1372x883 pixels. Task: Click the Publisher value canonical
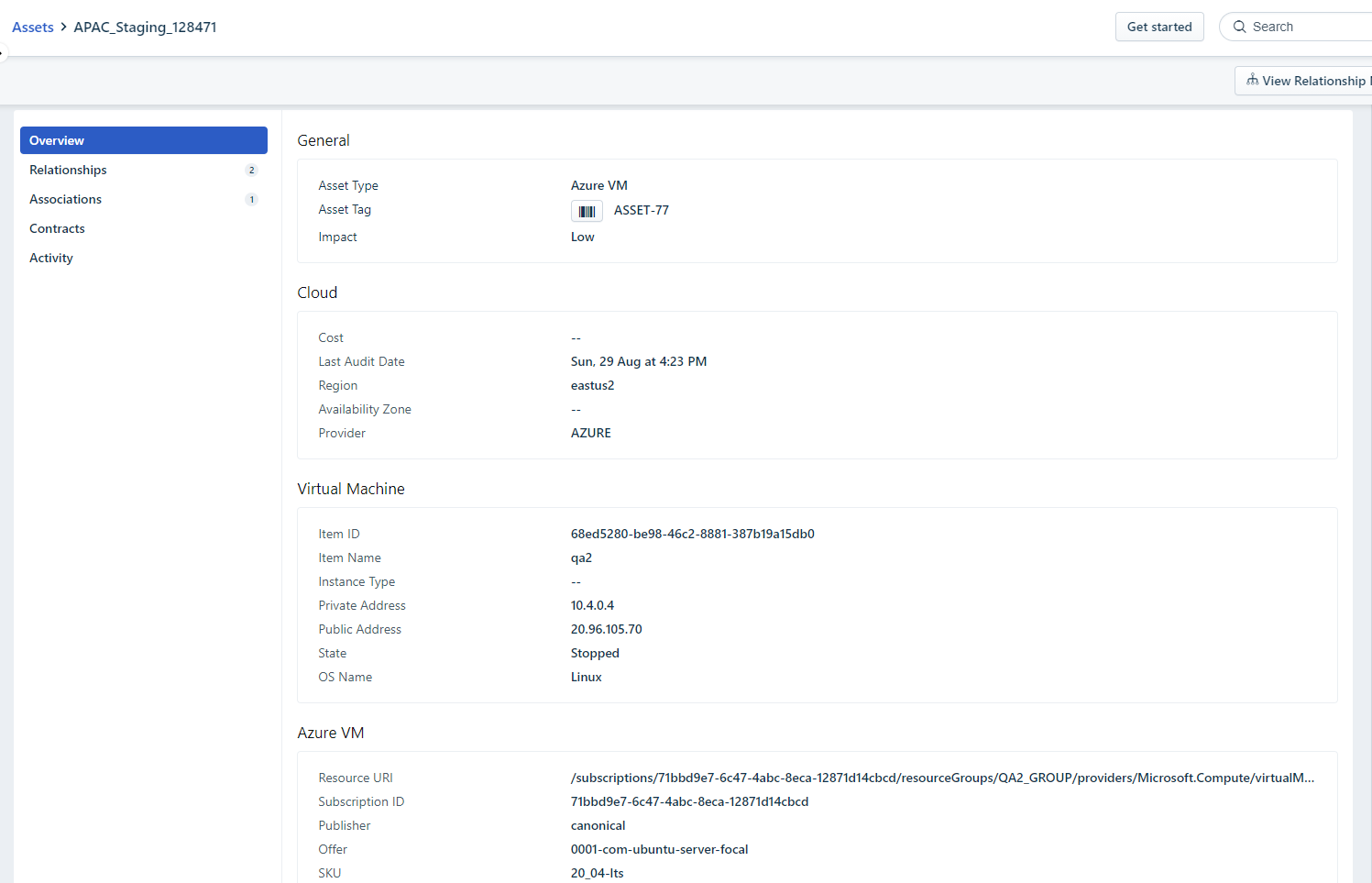click(x=598, y=825)
